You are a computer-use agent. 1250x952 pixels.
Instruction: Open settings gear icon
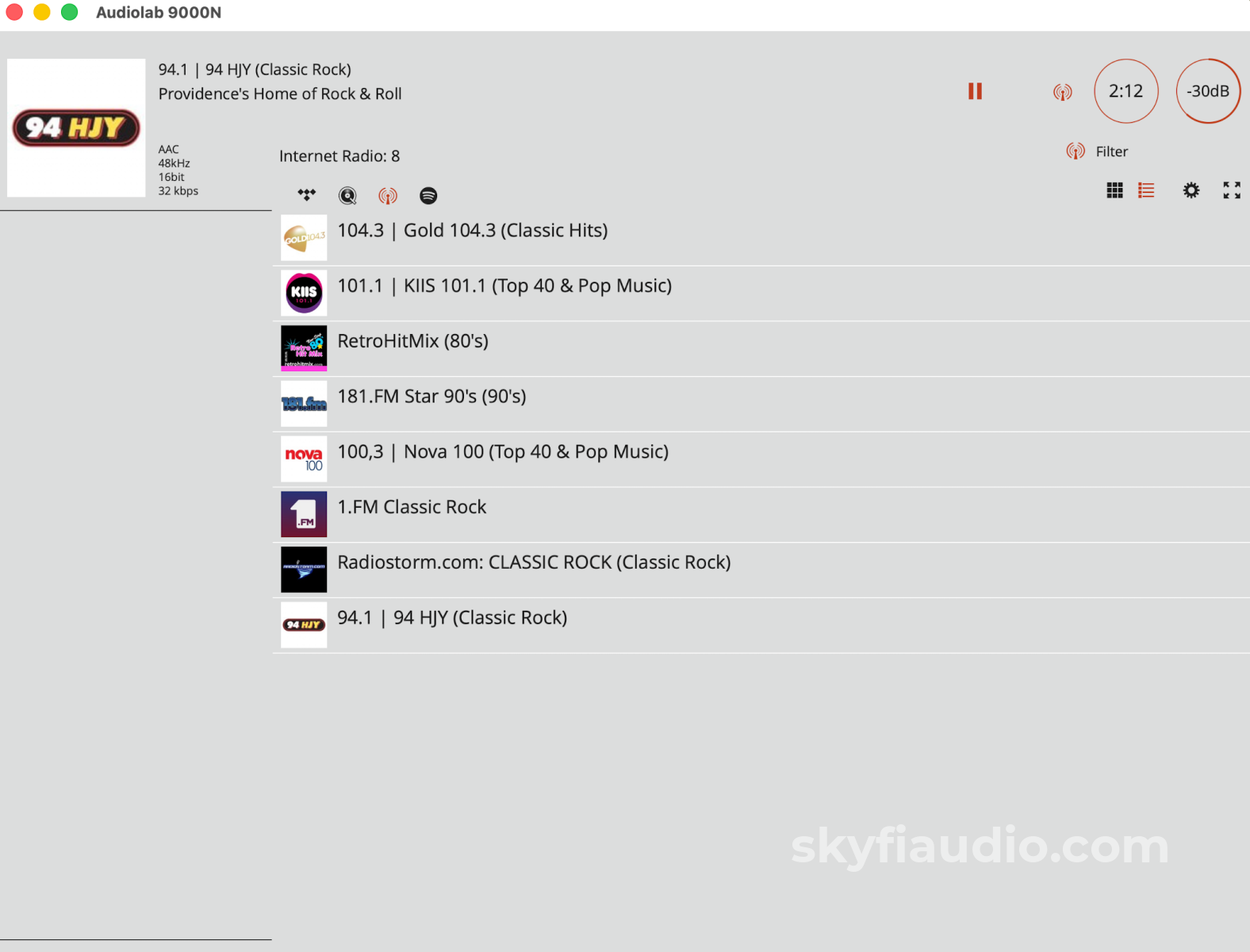coord(1191,190)
